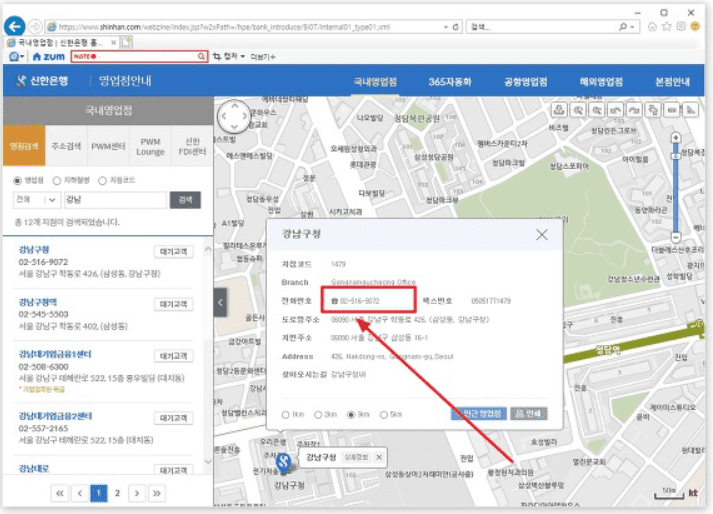Click the smiley feedback icon

click(695, 27)
